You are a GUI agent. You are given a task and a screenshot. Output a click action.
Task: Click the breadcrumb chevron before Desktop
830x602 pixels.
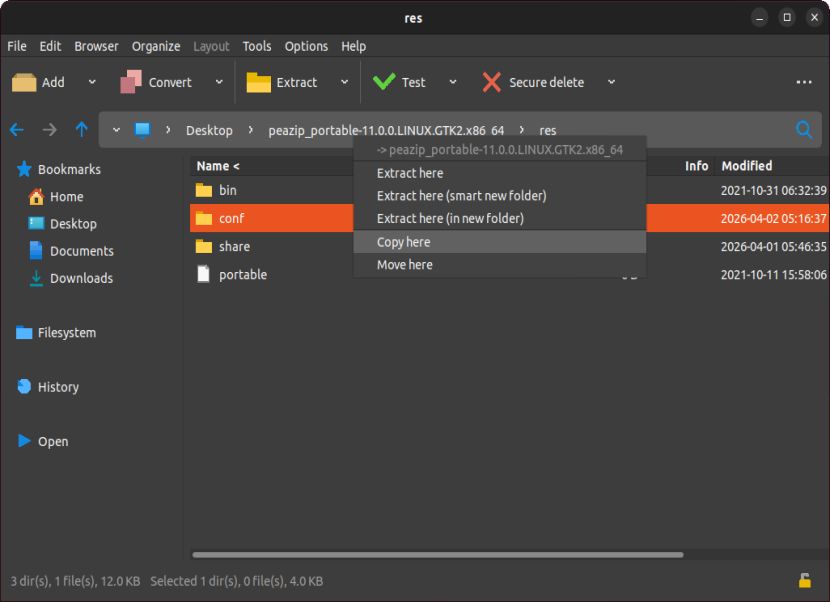168,130
